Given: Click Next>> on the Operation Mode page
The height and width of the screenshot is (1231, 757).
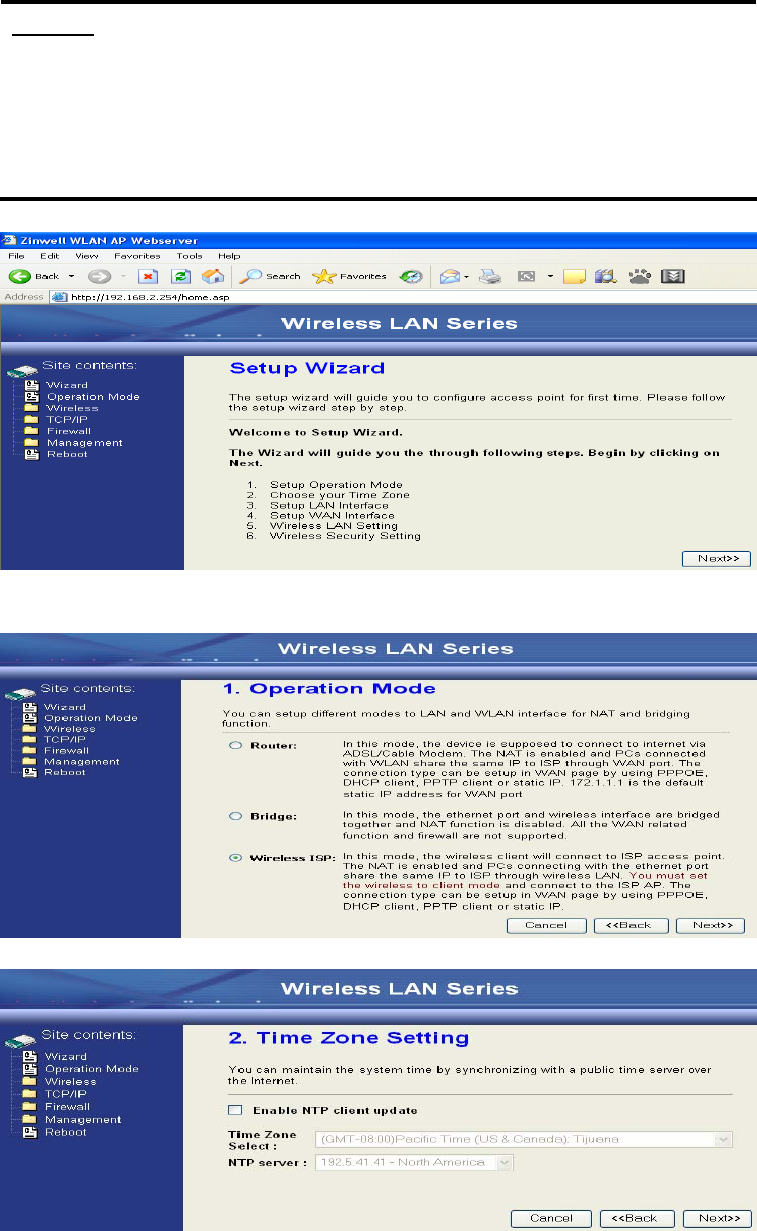Looking at the screenshot, I should click(711, 925).
